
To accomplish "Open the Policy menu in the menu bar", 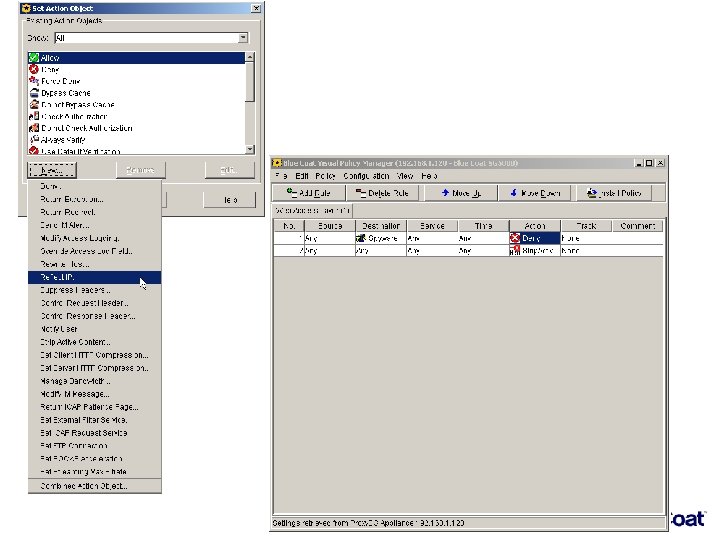I will point(325,176).
